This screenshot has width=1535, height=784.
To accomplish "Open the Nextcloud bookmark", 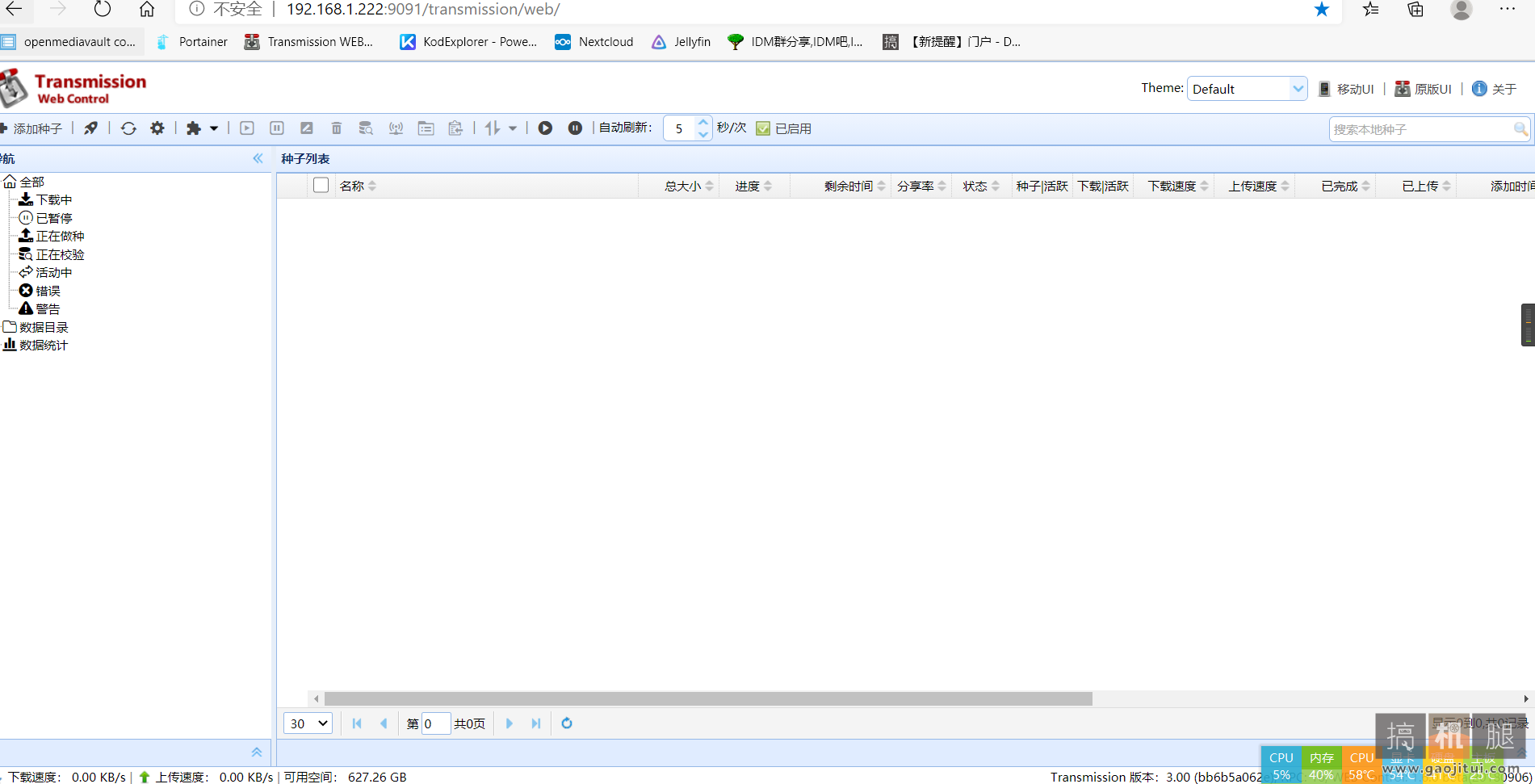I will click(x=593, y=42).
